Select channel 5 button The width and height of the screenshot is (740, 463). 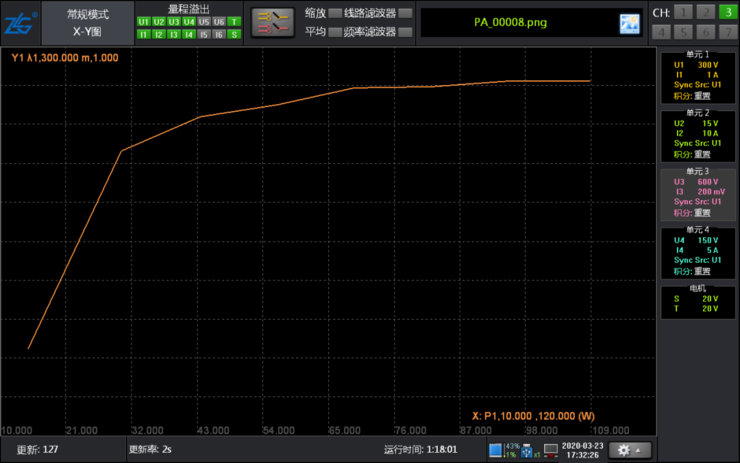(x=683, y=32)
